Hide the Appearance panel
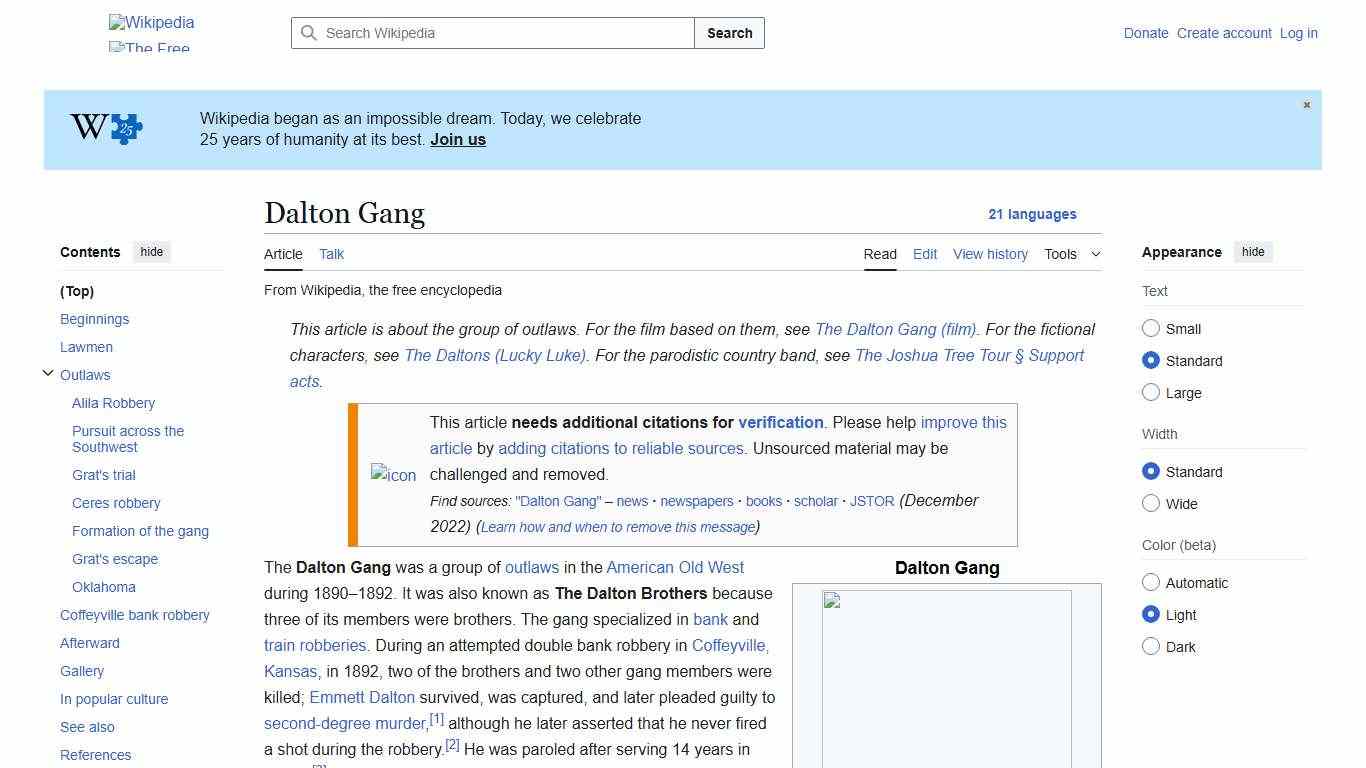Image resolution: width=1366 pixels, height=768 pixels. tap(1253, 251)
